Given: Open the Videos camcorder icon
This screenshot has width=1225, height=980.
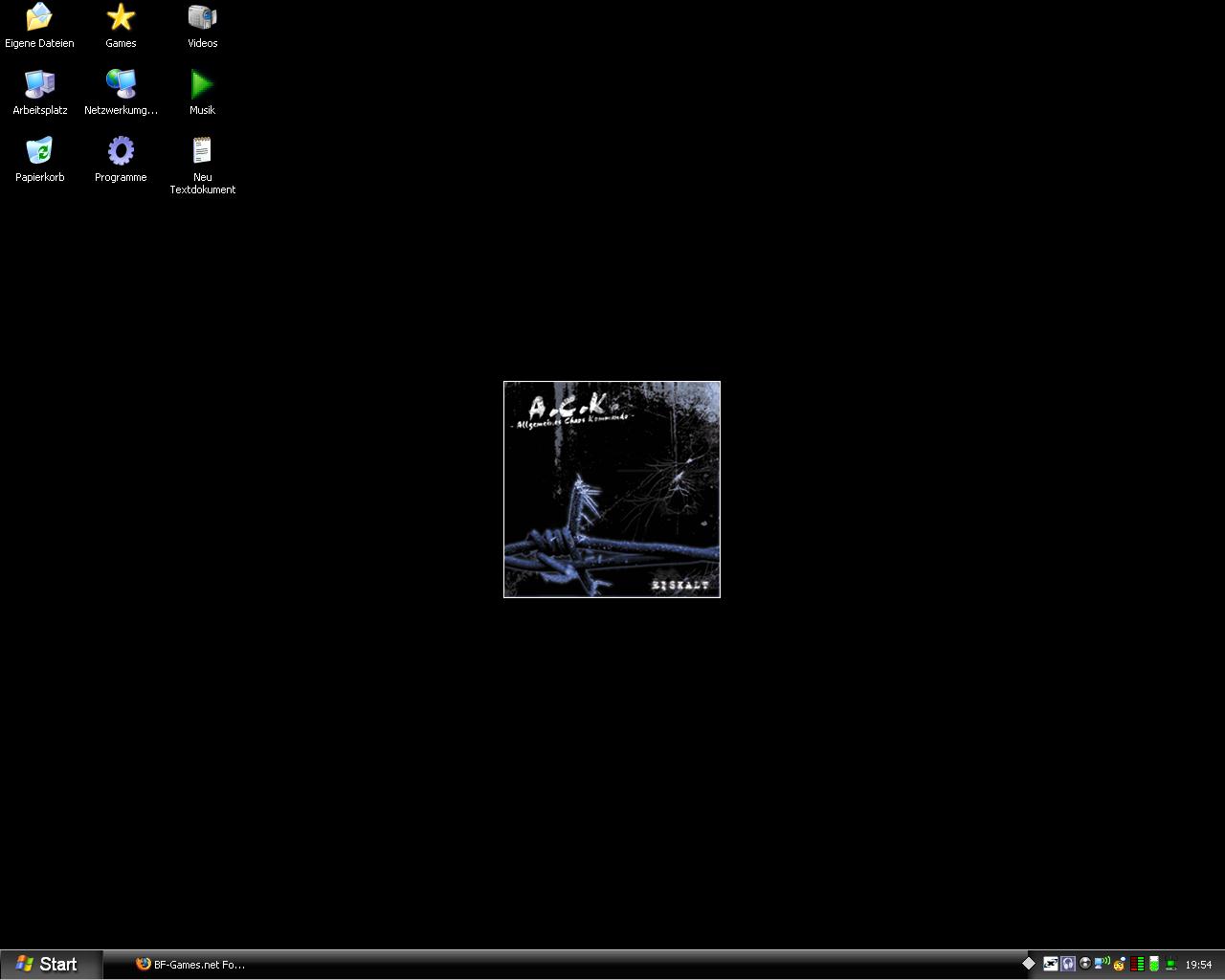Looking at the screenshot, I should tap(202, 17).
